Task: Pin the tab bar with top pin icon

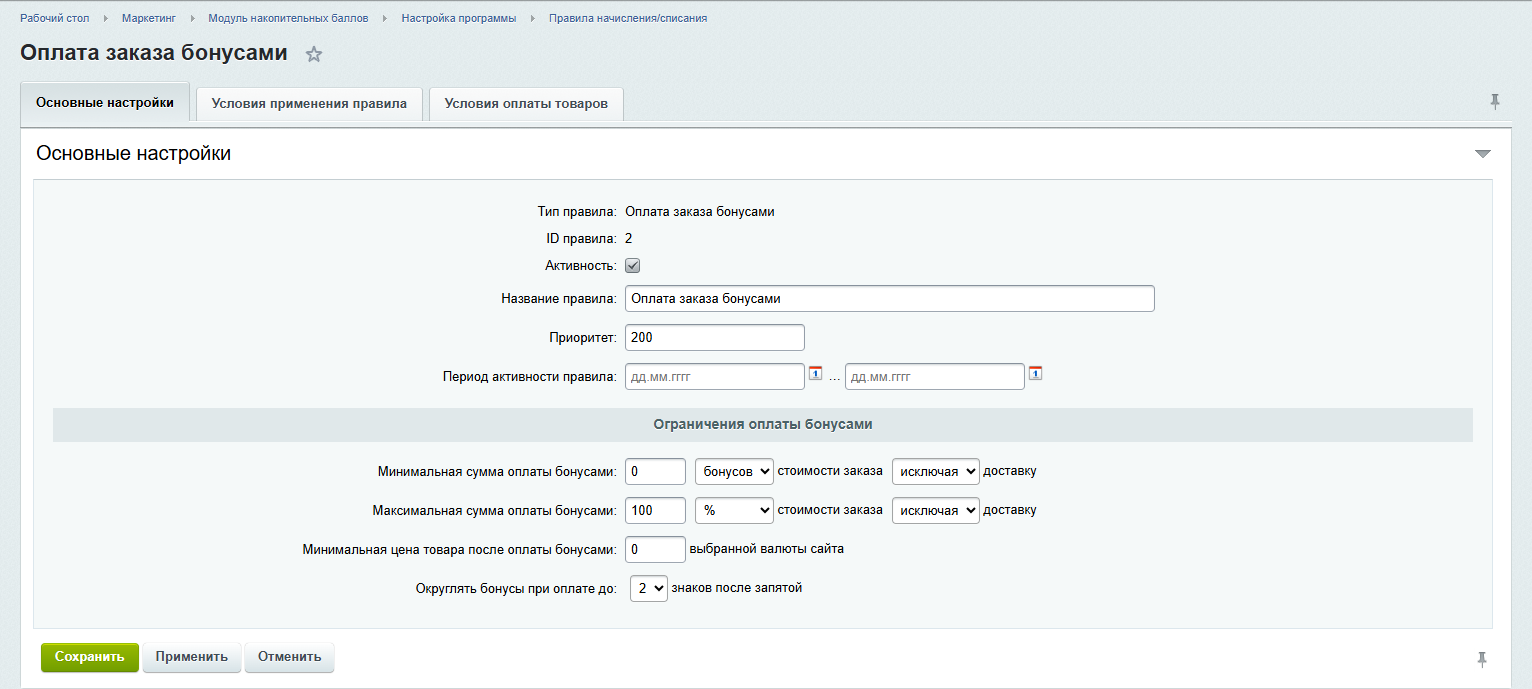Action: pyautogui.click(x=1495, y=101)
